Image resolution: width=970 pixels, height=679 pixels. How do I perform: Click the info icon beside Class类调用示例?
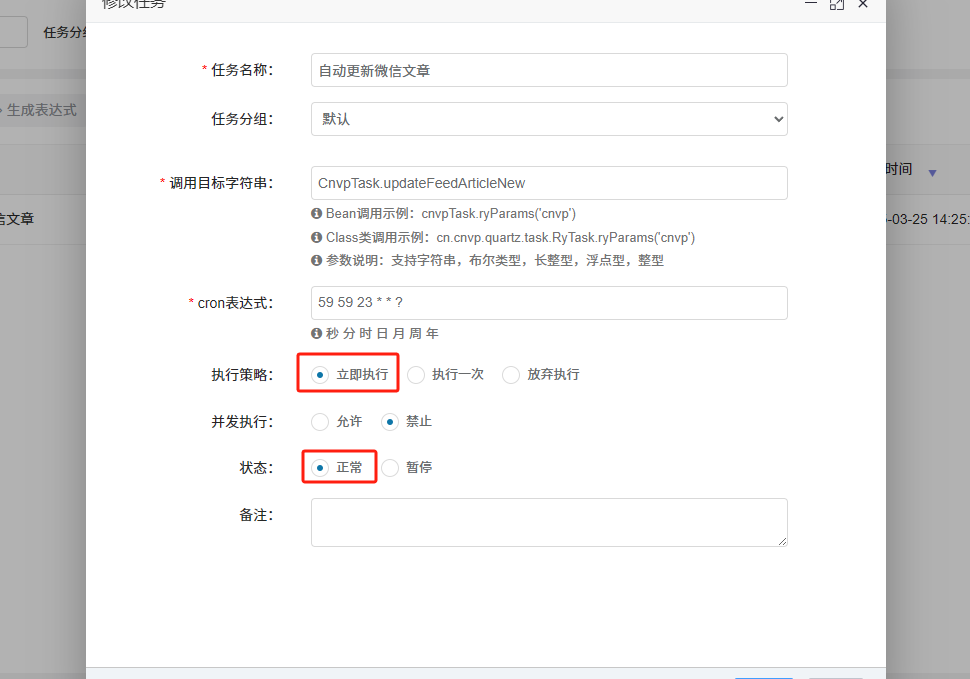(317, 238)
